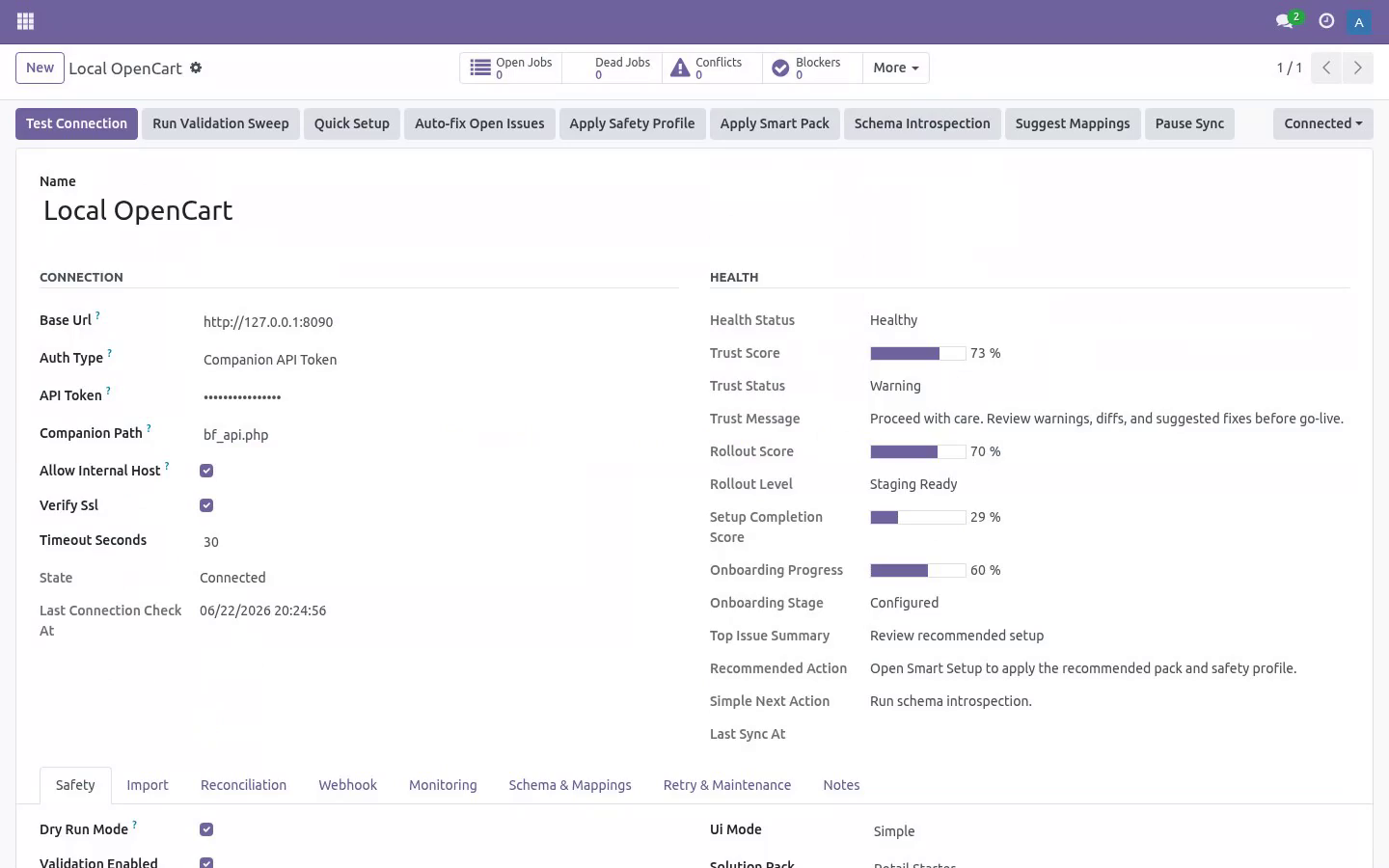The height and width of the screenshot is (868, 1389).
Task: Switch to the Import tab
Action: (x=148, y=785)
